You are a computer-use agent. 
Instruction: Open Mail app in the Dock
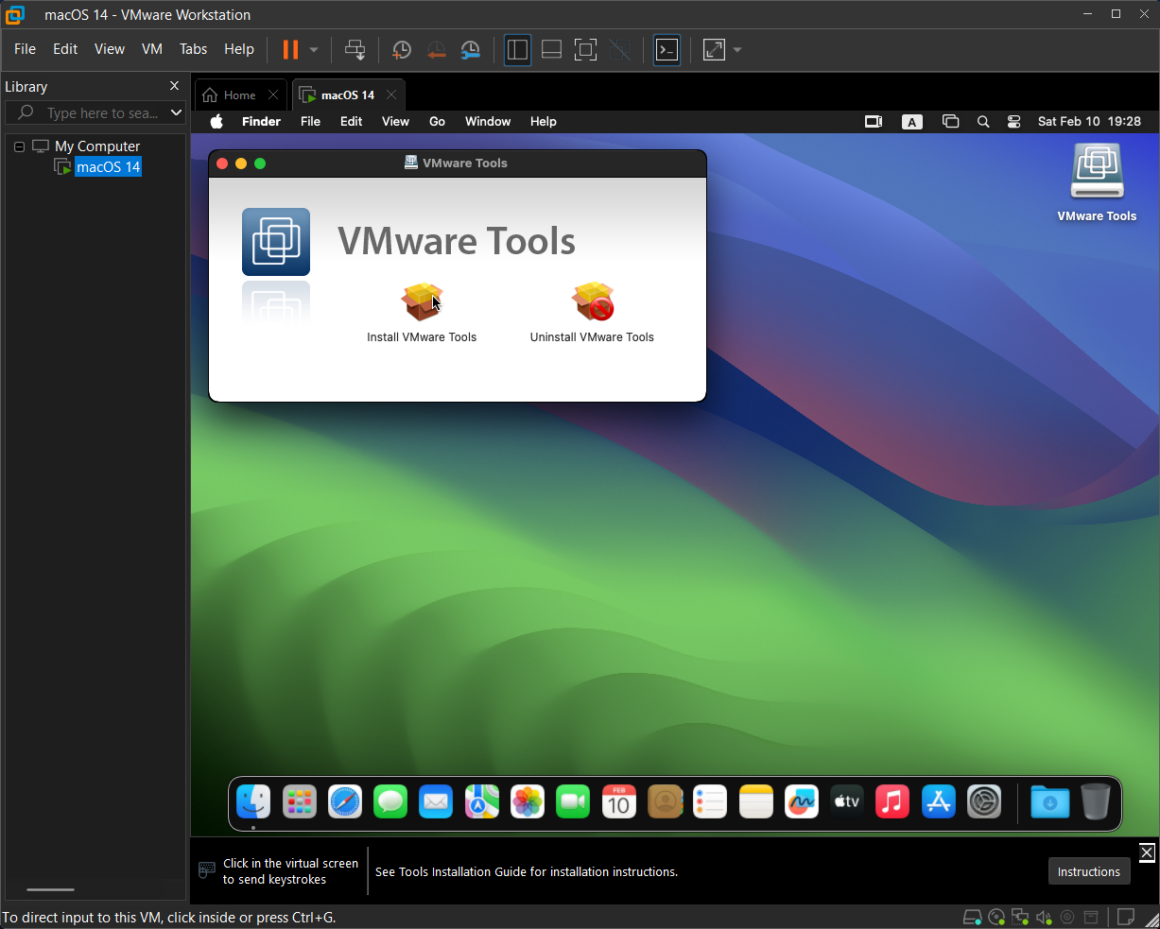pyautogui.click(x=436, y=802)
